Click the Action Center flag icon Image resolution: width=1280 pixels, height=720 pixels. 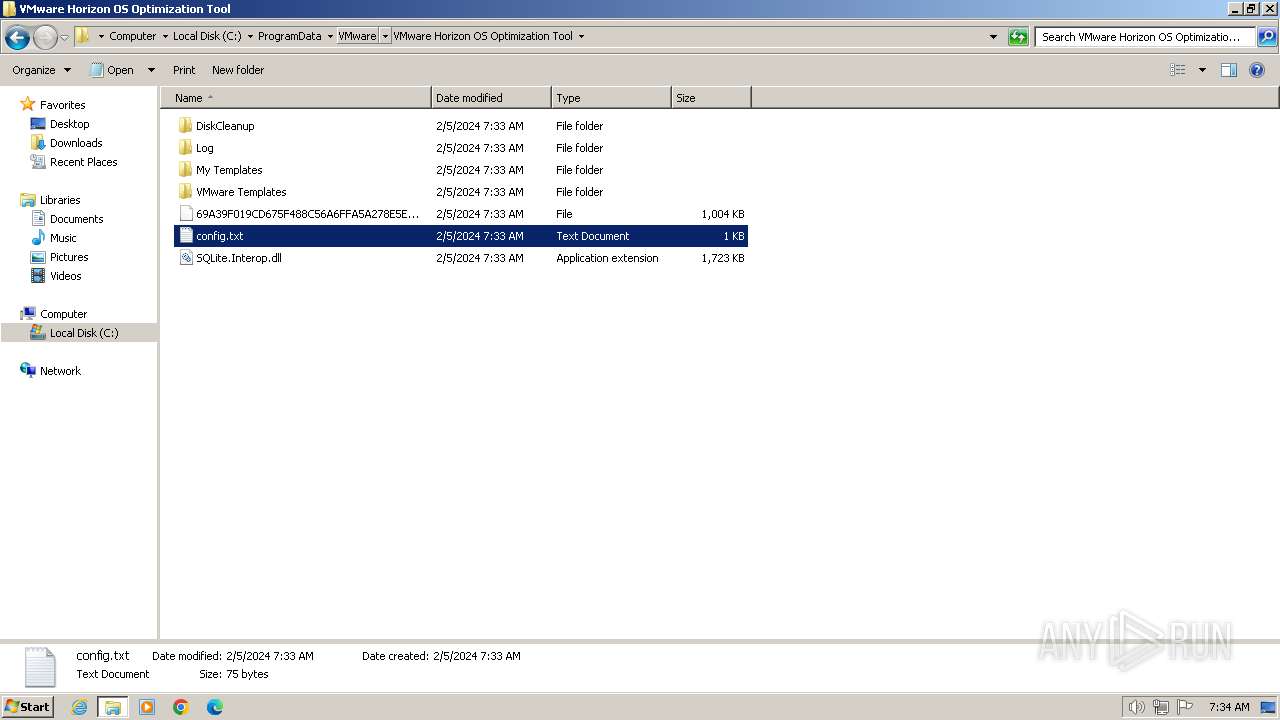pos(1184,707)
